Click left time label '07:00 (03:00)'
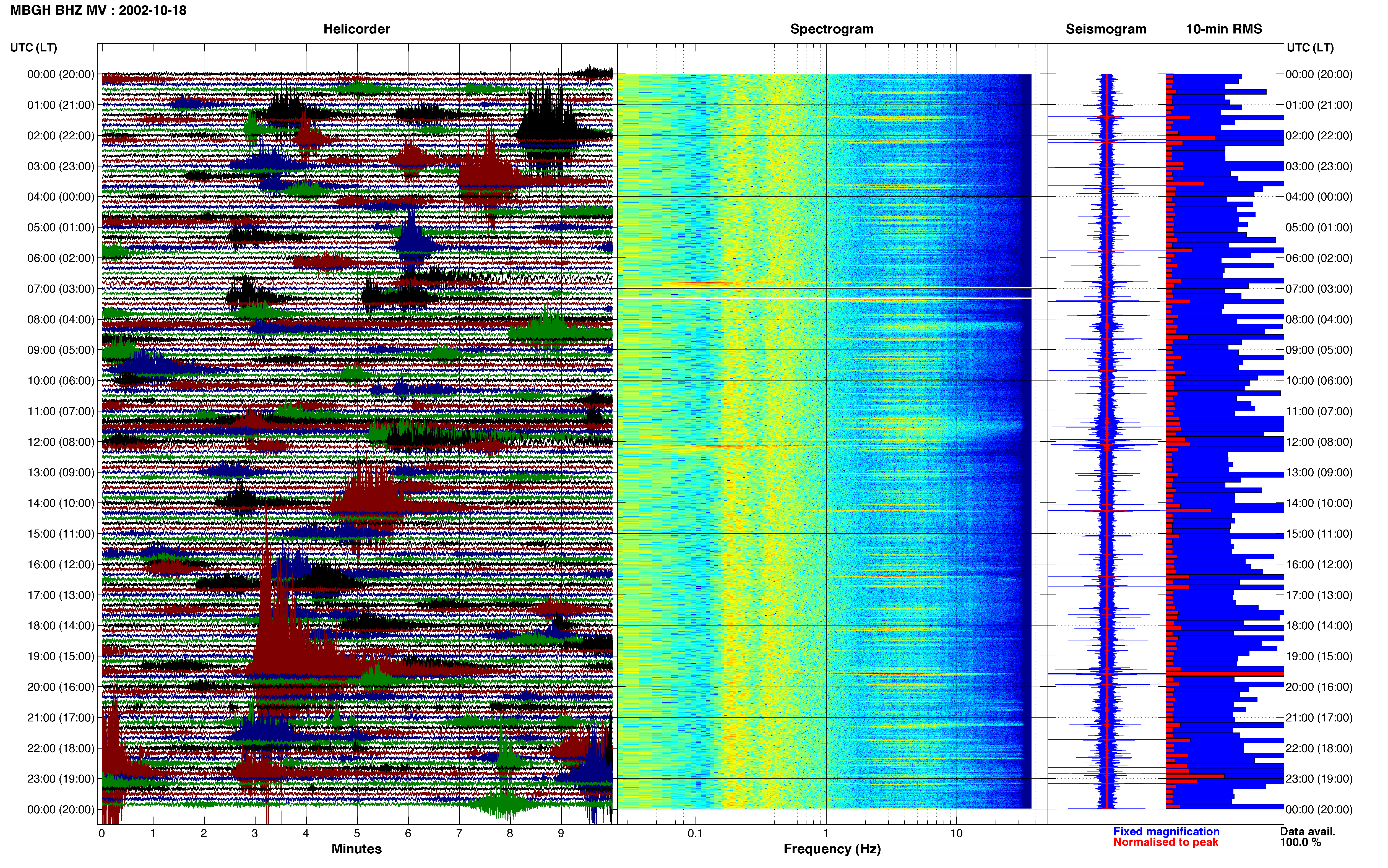1388x868 pixels. 61,289
